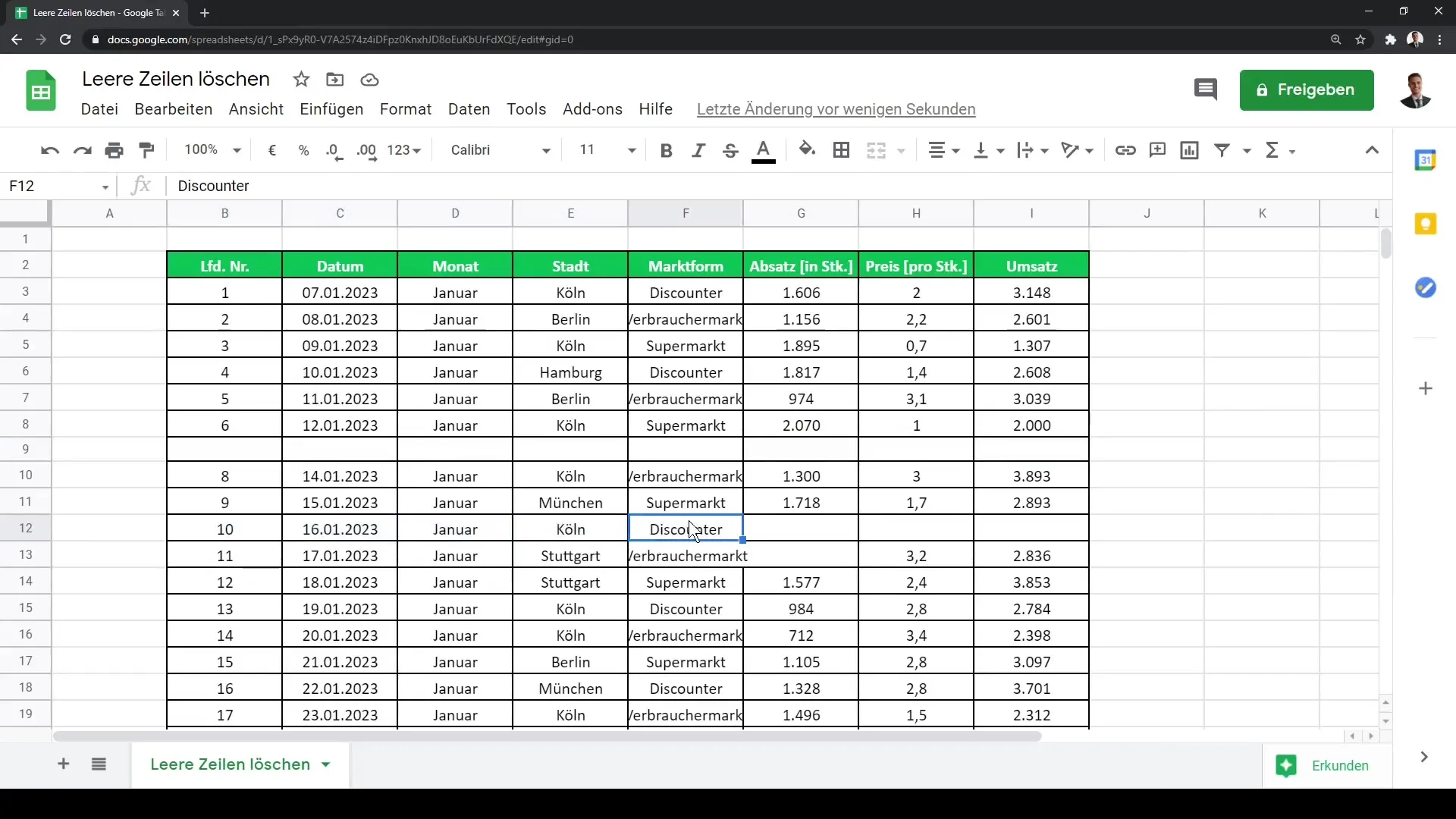
Task: Decrease decimal places
Action: [x=334, y=150]
